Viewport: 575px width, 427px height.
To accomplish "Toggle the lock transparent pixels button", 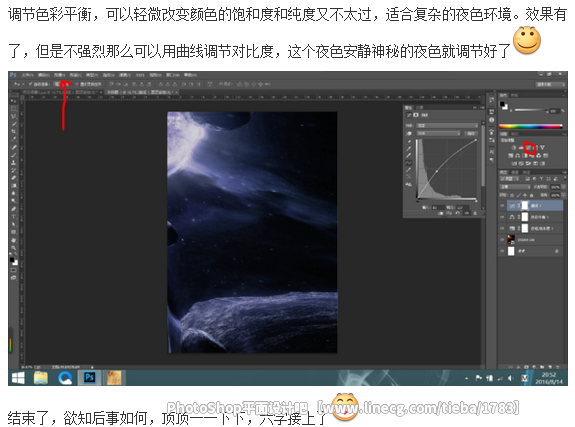I will click(x=512, y=195).
